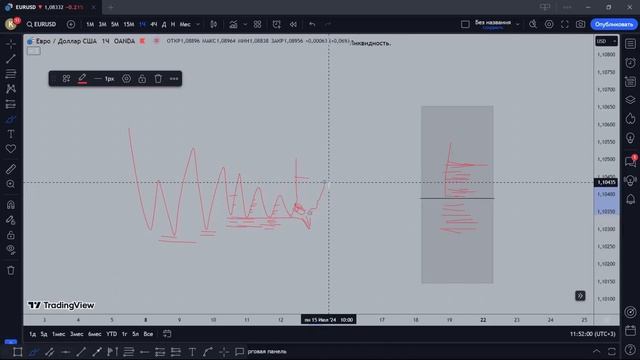
Task: Set range to 5д
Action: [x=44, y=334]
